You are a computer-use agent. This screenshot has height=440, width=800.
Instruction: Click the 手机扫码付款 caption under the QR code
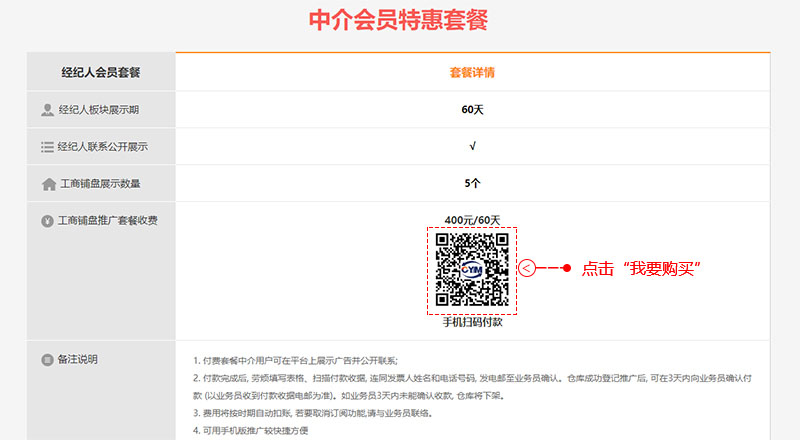[x=472, y=322]
